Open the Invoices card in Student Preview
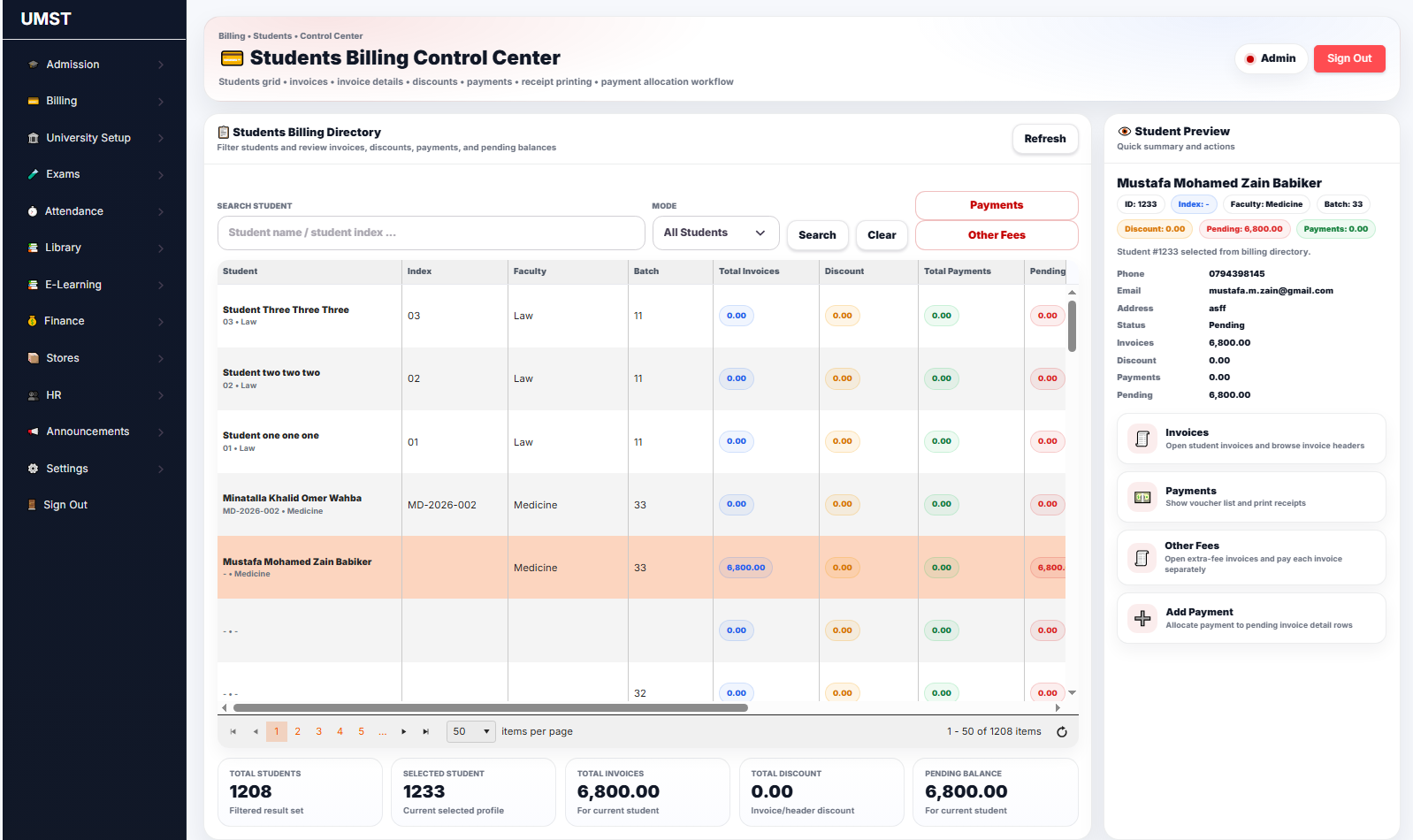The height and width of the screenshot is (840, 1413). click(x=1251, y=439)
